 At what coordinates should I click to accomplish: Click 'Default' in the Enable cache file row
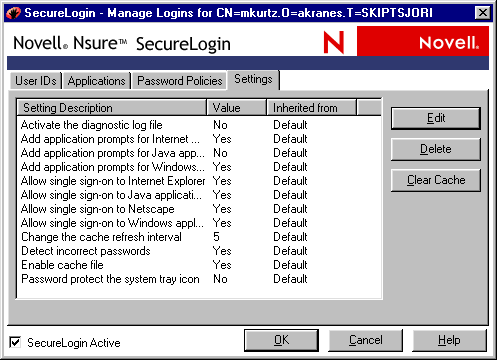point(290,265)
